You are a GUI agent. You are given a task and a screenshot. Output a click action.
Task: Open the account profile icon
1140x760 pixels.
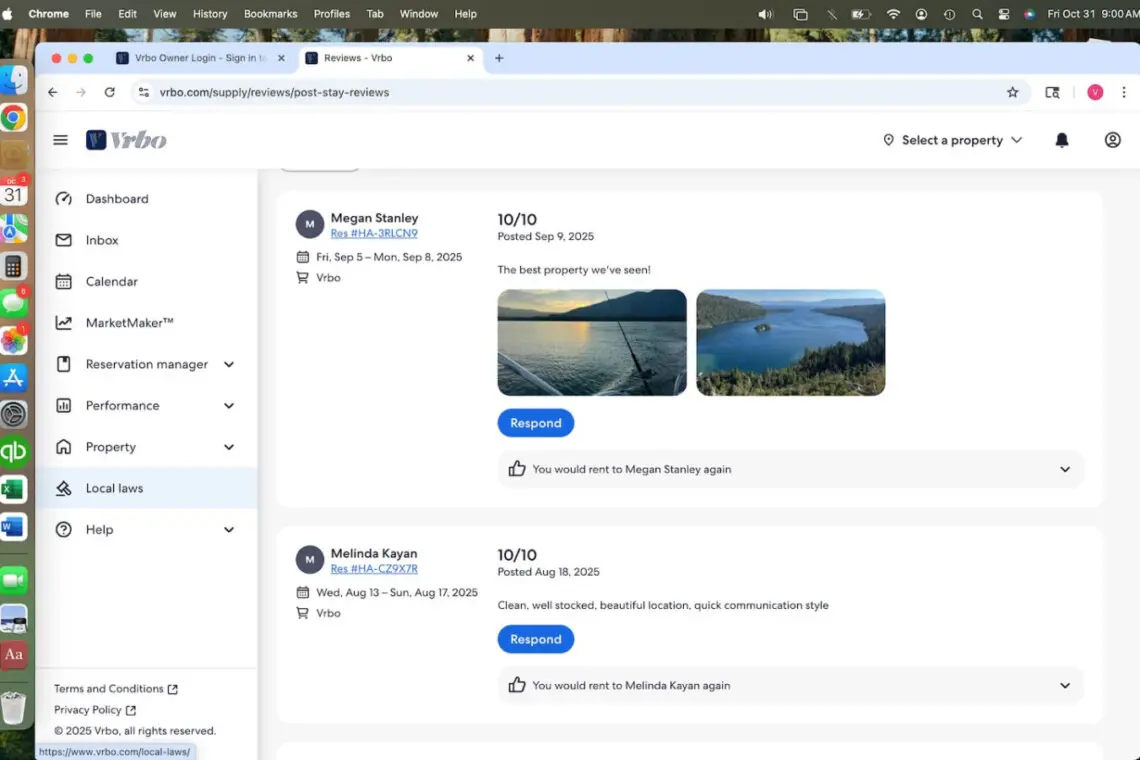1112,140
